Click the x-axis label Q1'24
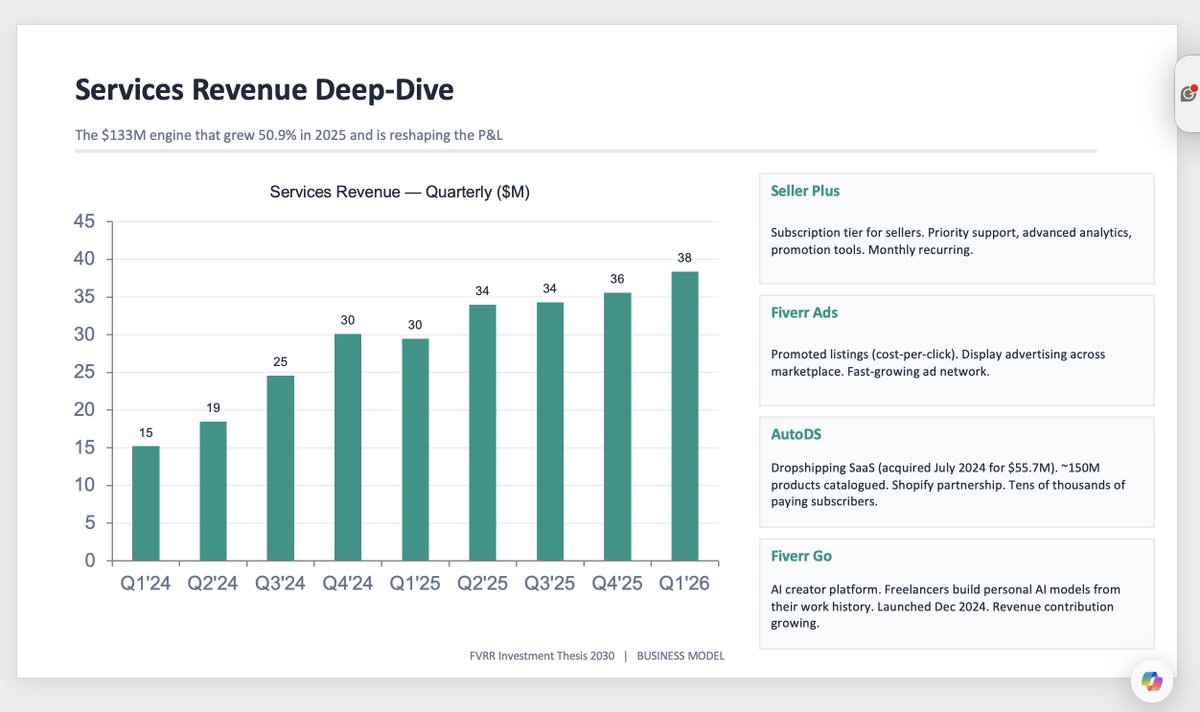This screenshot has width=1200, height=712. 146,584
